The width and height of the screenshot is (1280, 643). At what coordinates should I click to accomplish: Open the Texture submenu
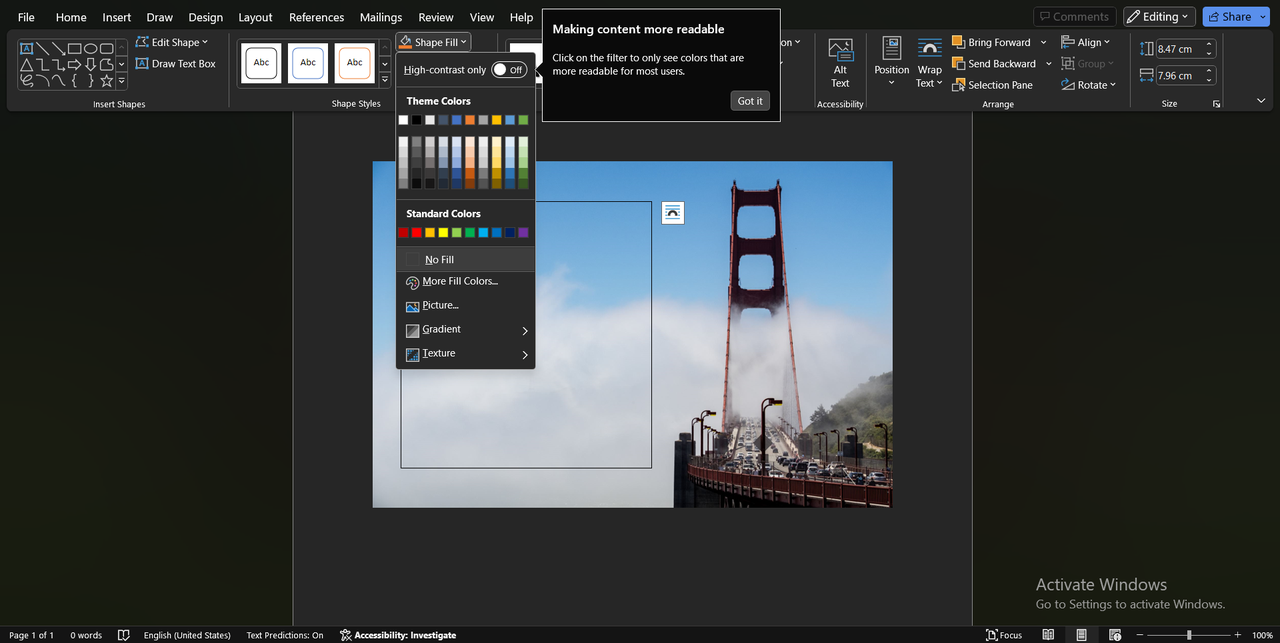[x=466, y=353]
